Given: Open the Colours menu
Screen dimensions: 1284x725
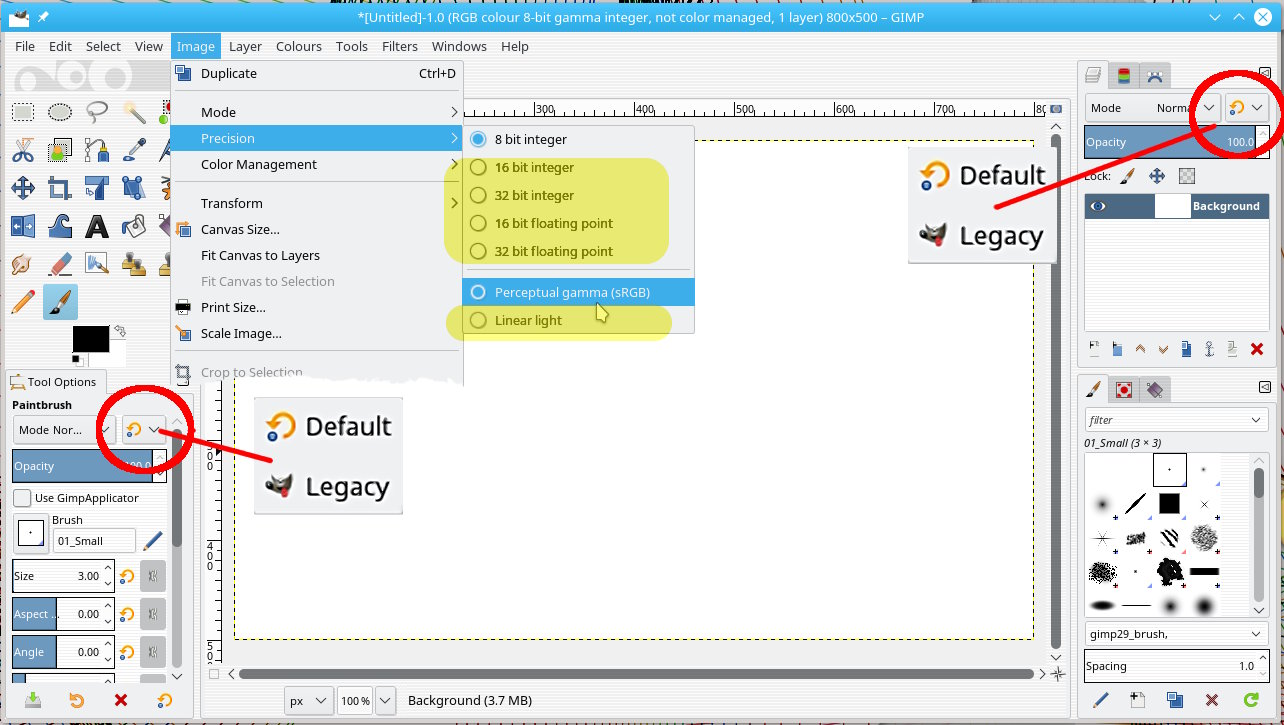Looking at the screenshot, I should coord(299,46).
